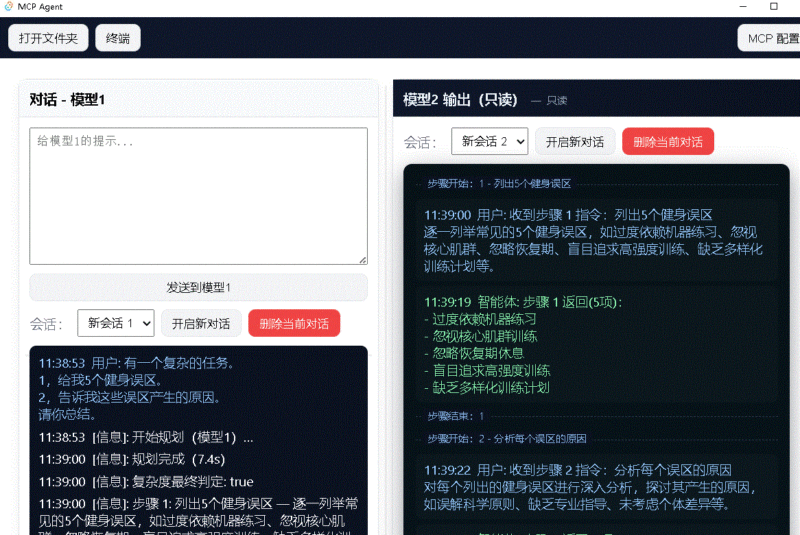Click the 缺乏多样化训练计划 list item

487,388
